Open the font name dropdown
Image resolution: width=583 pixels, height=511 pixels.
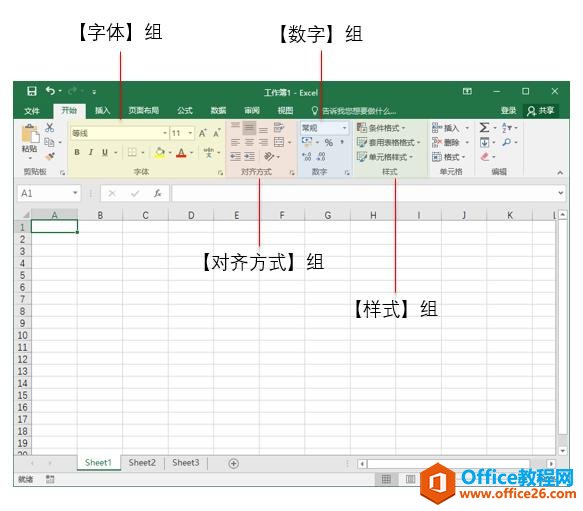pyautogui.click(x=165, y=133)
